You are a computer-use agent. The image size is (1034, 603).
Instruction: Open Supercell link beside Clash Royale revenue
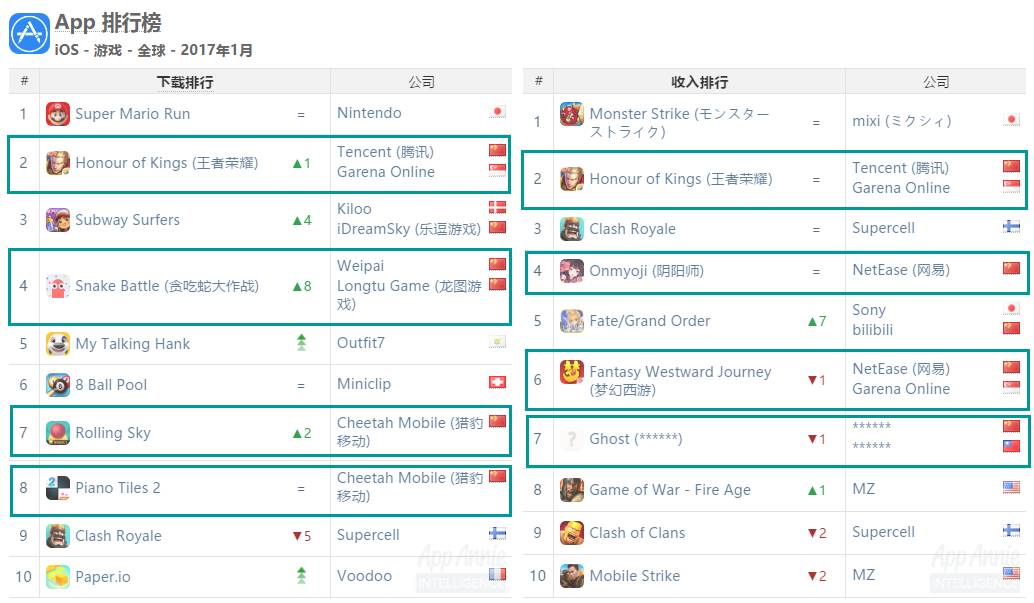coord(886,228)
